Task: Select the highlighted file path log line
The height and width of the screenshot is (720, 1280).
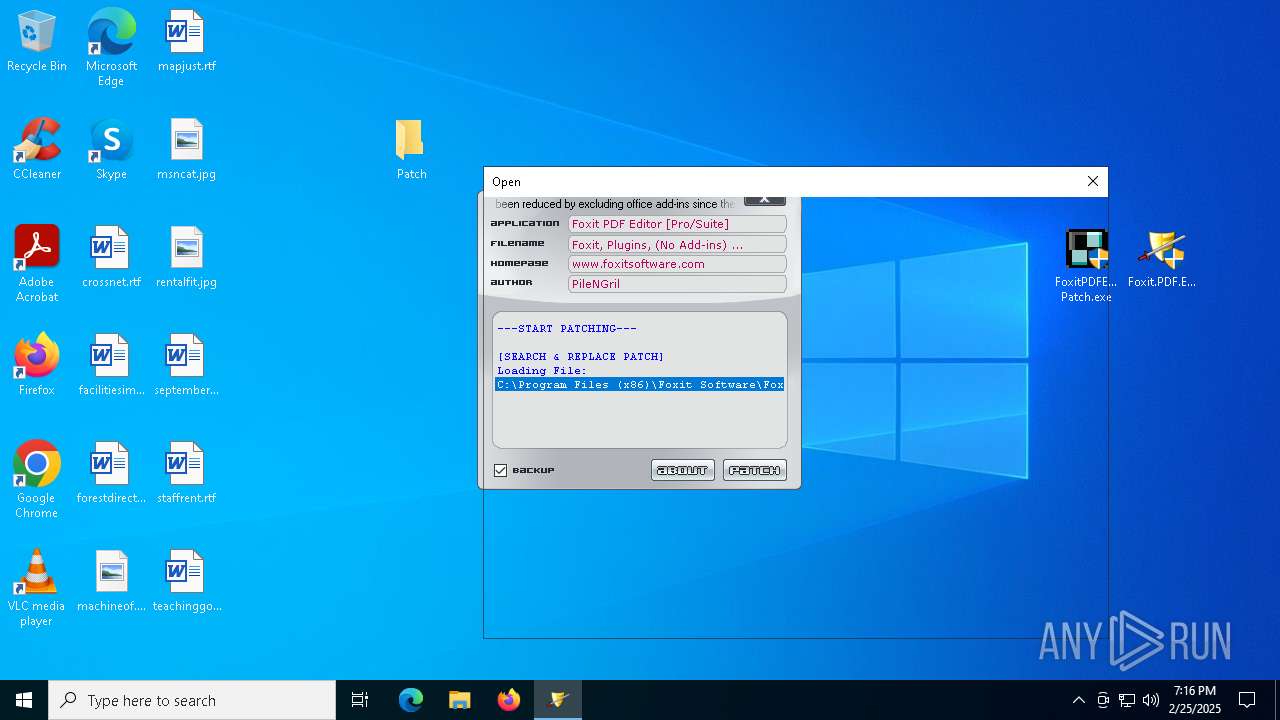Action: pyautogui.click(x=640, y=384)
